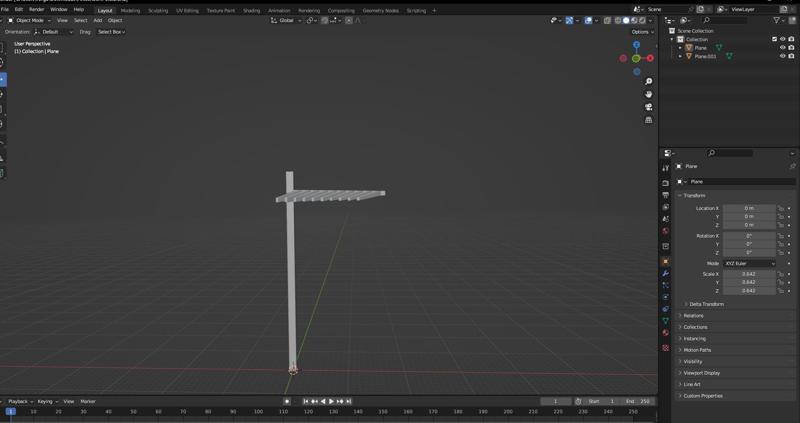Open the Scene properties tab
800x423 pixels.
coord(665,219)
